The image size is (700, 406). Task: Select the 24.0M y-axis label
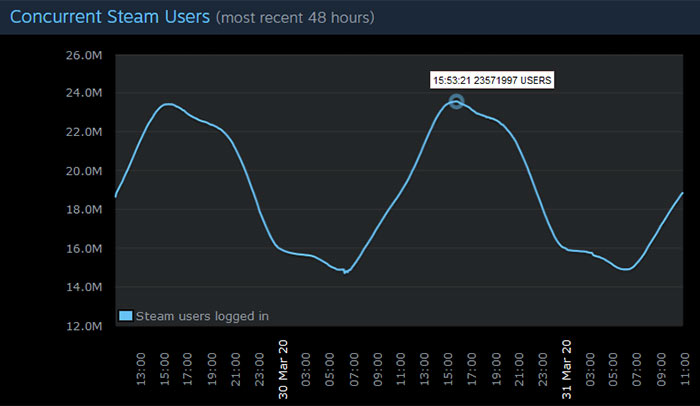point(84,93)
